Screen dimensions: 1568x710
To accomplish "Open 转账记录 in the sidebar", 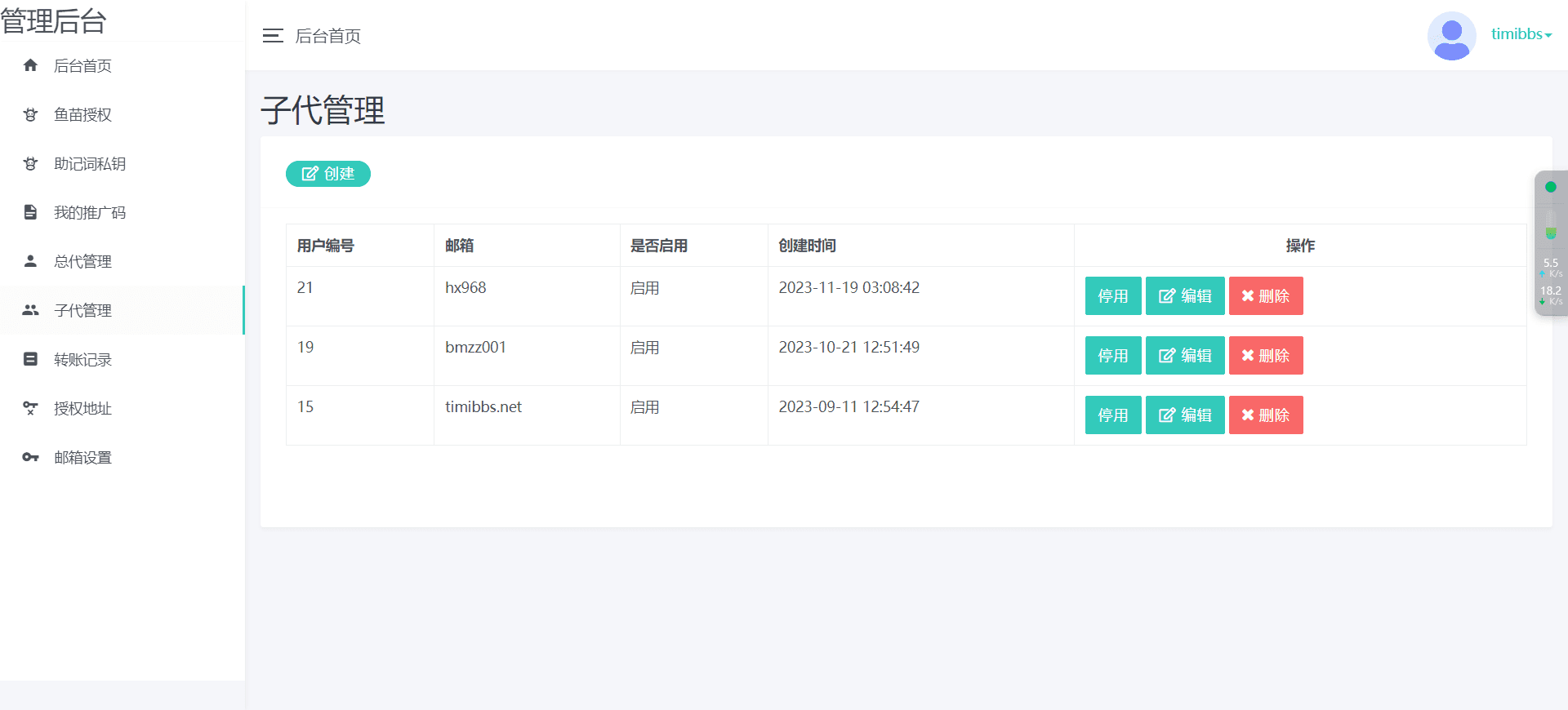I will tap(82, 359).
